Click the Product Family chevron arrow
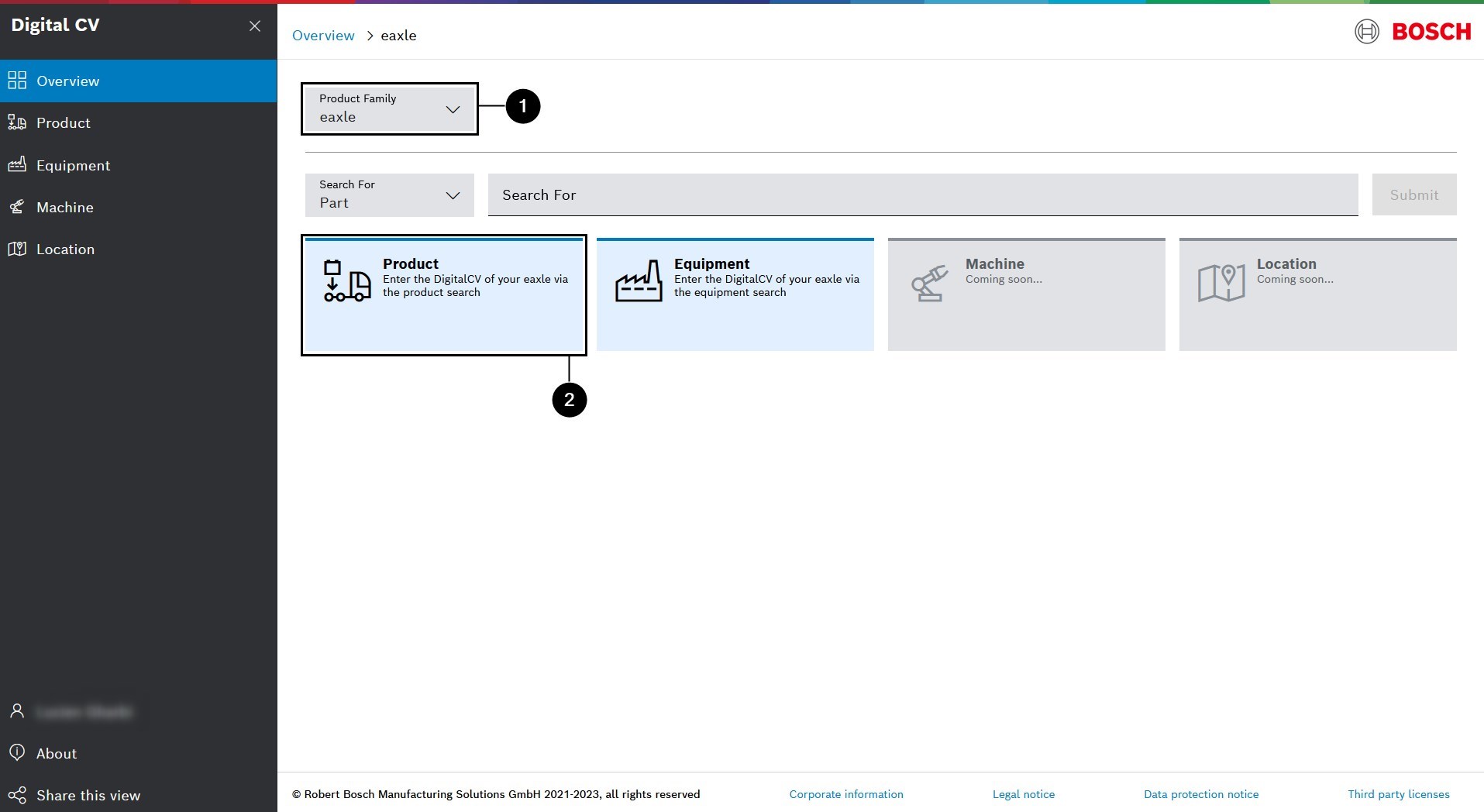 453,109
